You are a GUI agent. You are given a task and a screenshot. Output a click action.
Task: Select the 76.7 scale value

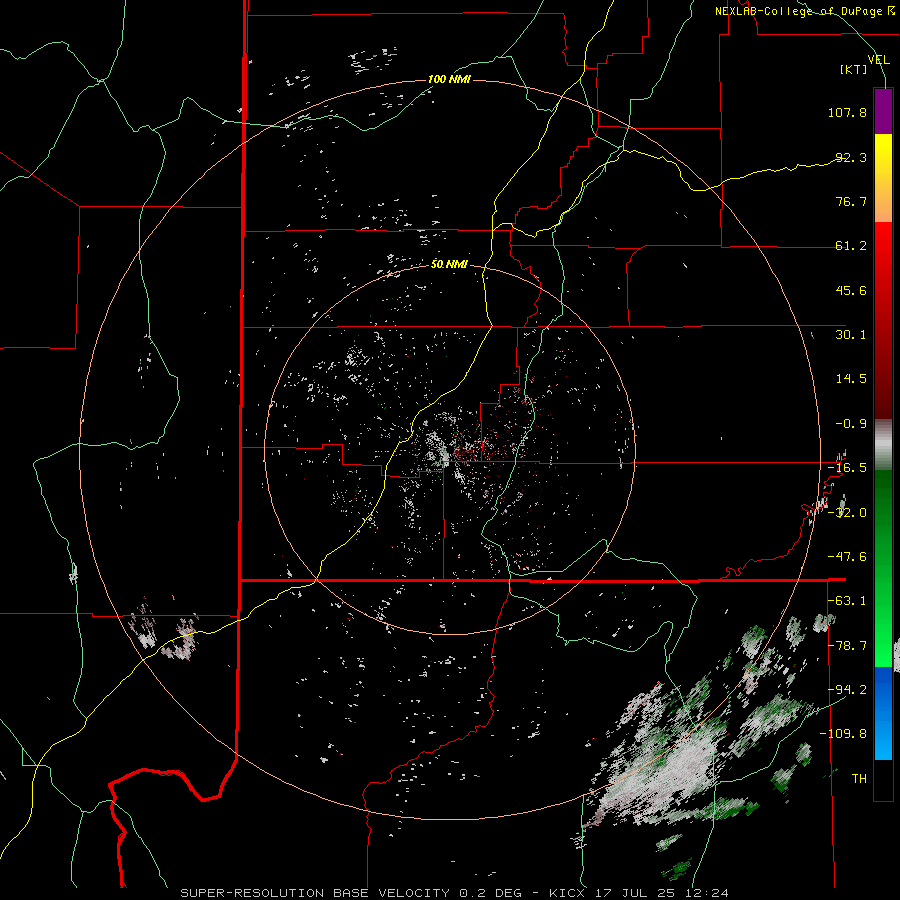tap(851, 201)
